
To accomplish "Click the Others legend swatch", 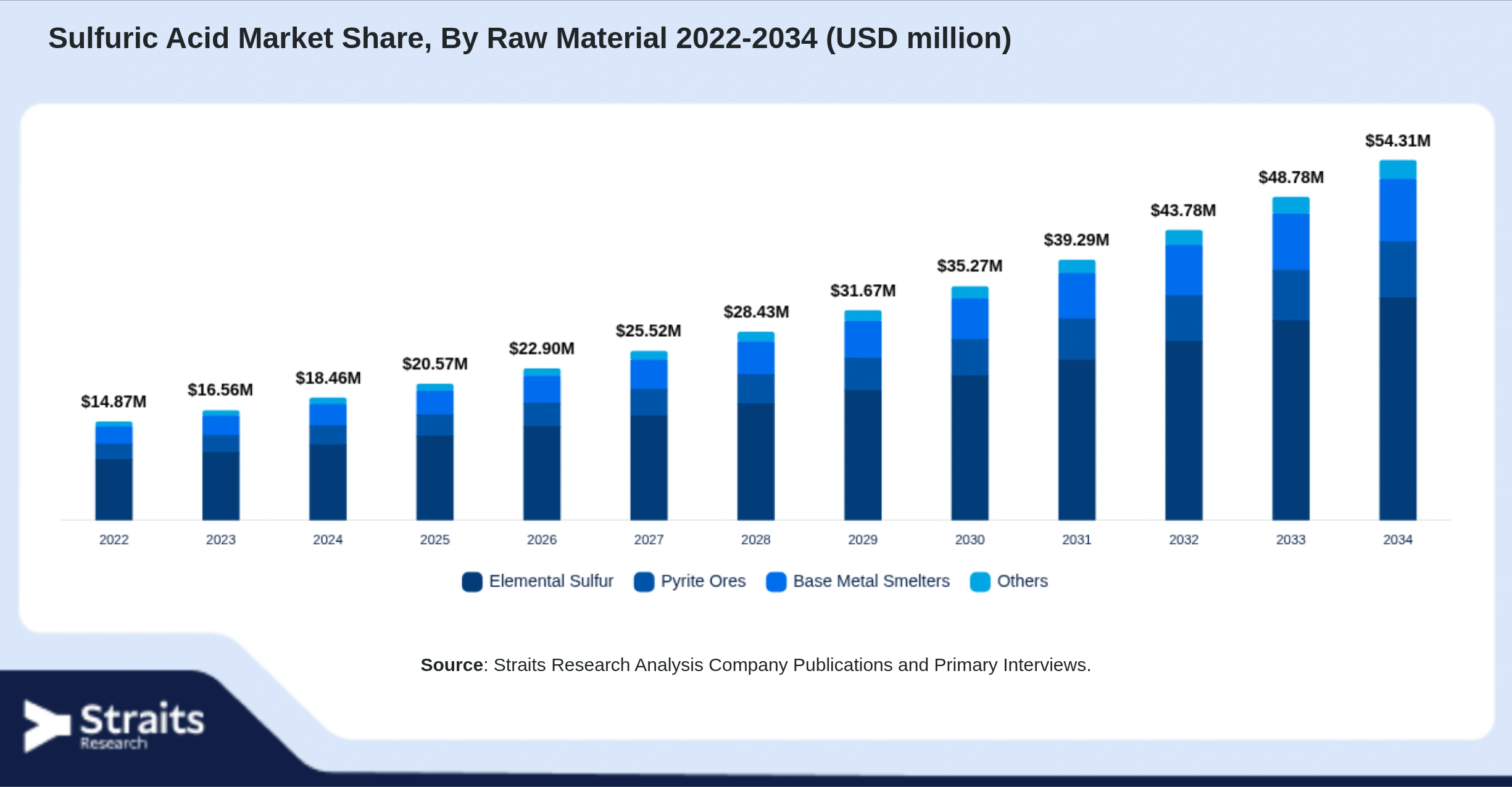I will [x=980, y=582].
